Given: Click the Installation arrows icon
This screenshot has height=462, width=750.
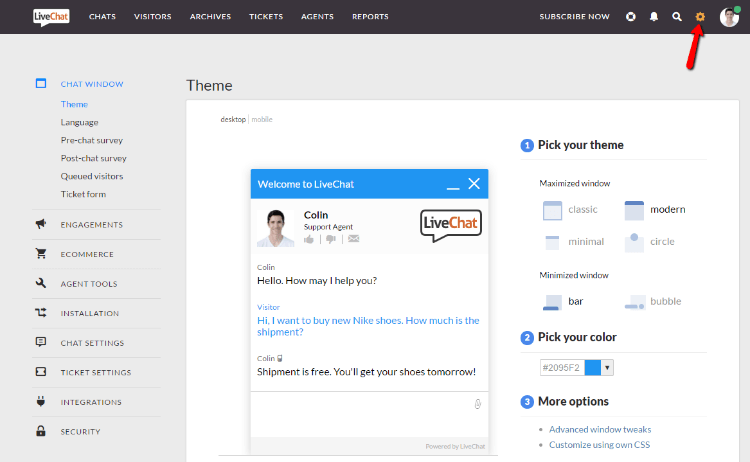Looking at the screenshot, I should [x=41, y=313].
